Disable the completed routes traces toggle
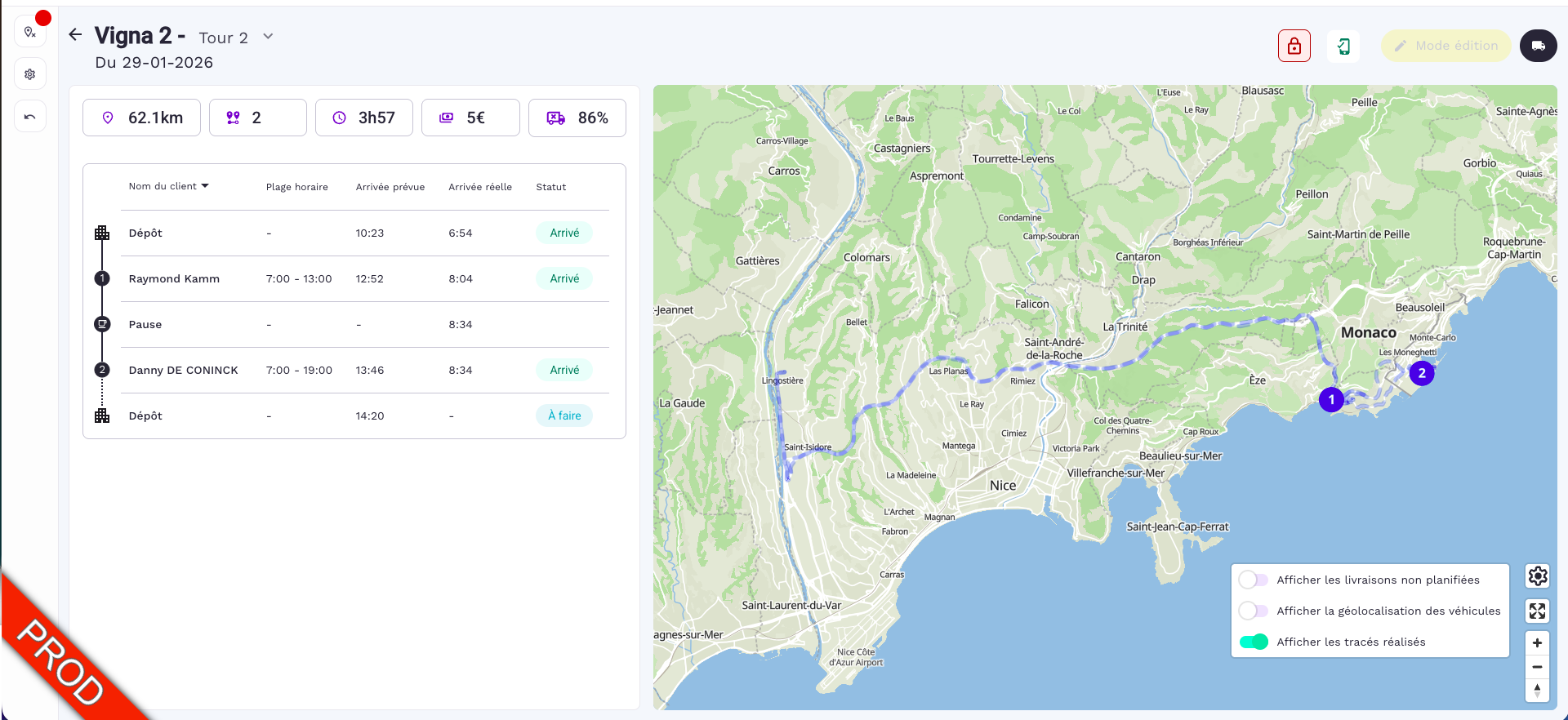 1253,642
